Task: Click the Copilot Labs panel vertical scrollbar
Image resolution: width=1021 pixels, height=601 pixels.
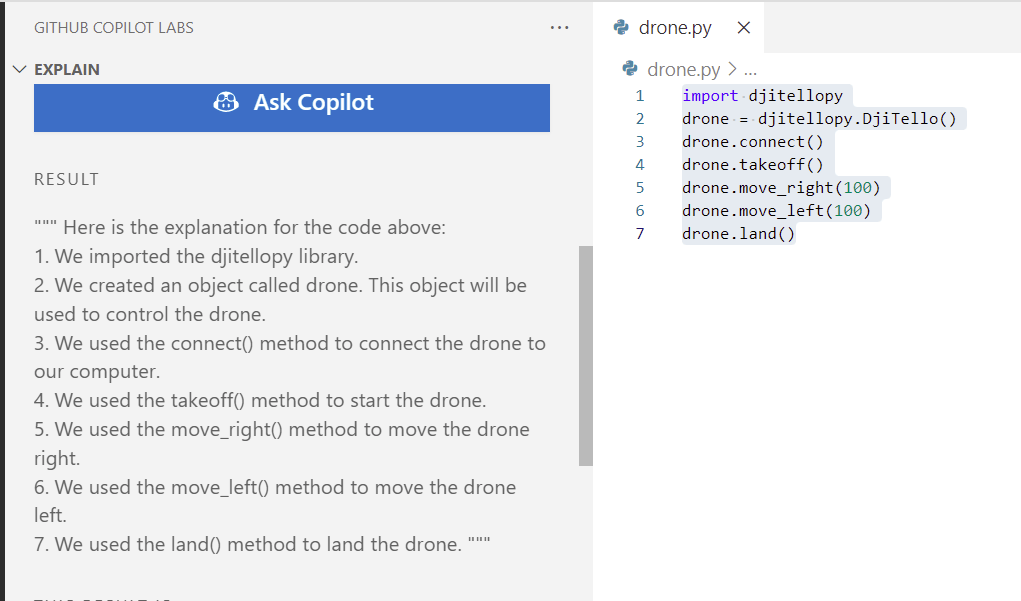Action: (585, 355)
